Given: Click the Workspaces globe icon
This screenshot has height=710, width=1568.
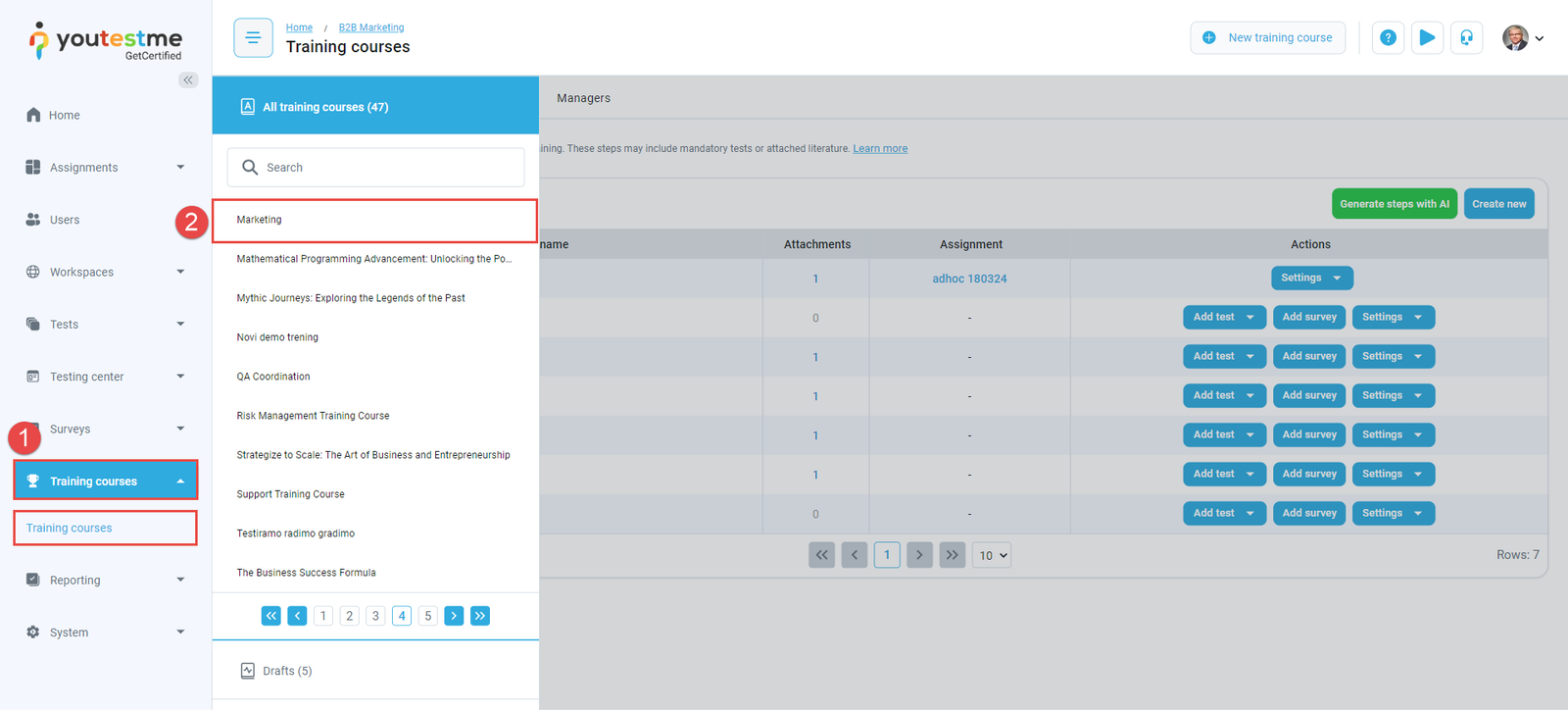Looking at the screenshot, I should 33,272.
